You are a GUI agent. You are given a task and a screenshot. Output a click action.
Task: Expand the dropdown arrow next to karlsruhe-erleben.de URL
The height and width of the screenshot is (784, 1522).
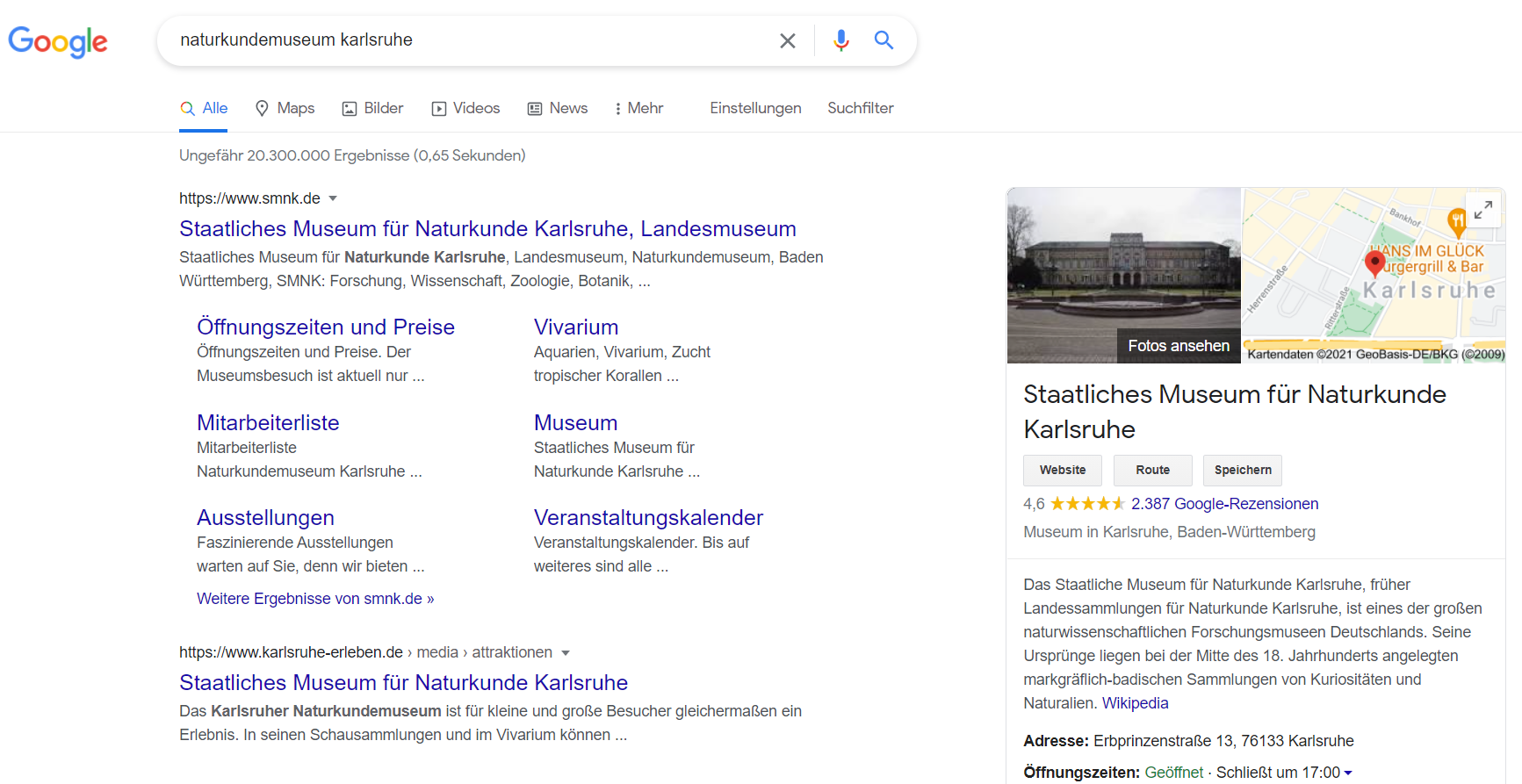click(566, 653)
